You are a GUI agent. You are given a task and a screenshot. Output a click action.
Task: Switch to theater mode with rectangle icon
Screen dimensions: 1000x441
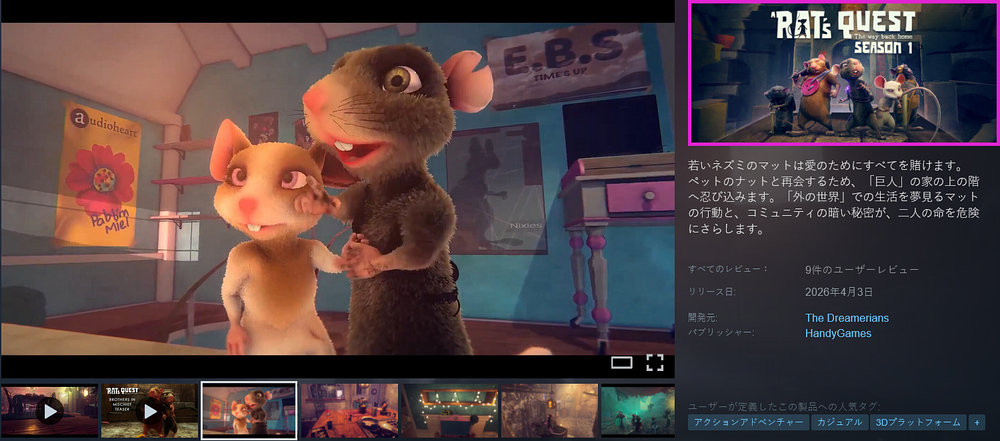[622, 363]
